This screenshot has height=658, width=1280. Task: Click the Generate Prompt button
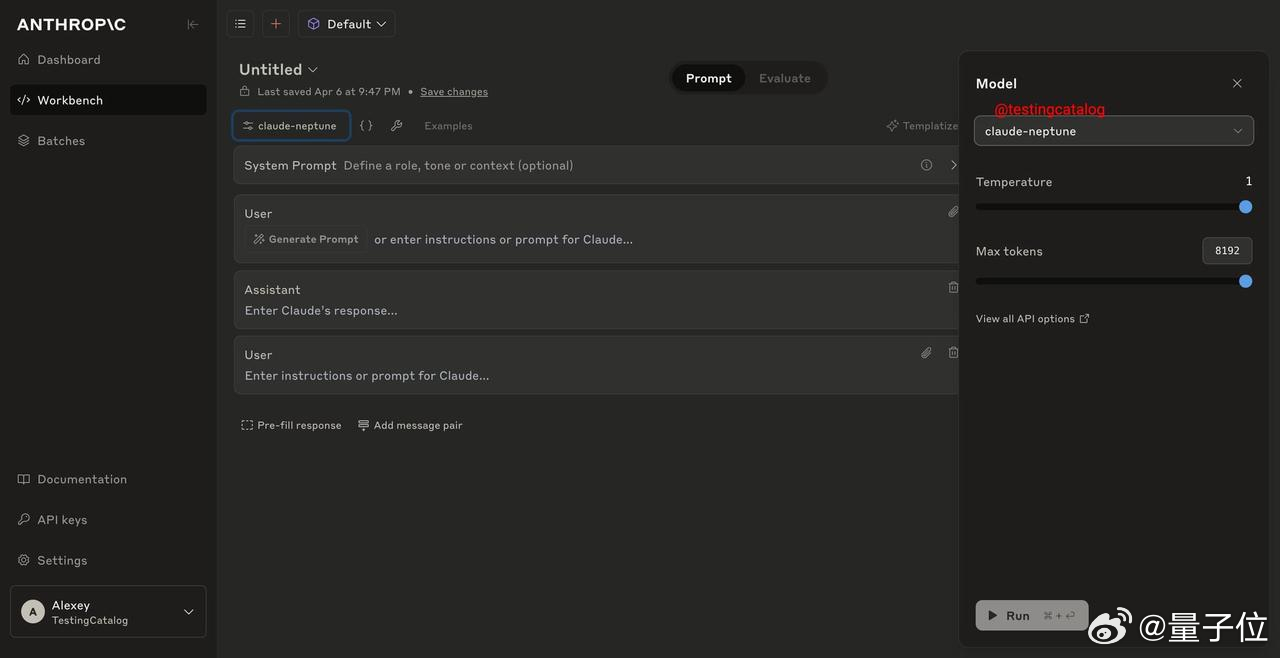(306, 239)
